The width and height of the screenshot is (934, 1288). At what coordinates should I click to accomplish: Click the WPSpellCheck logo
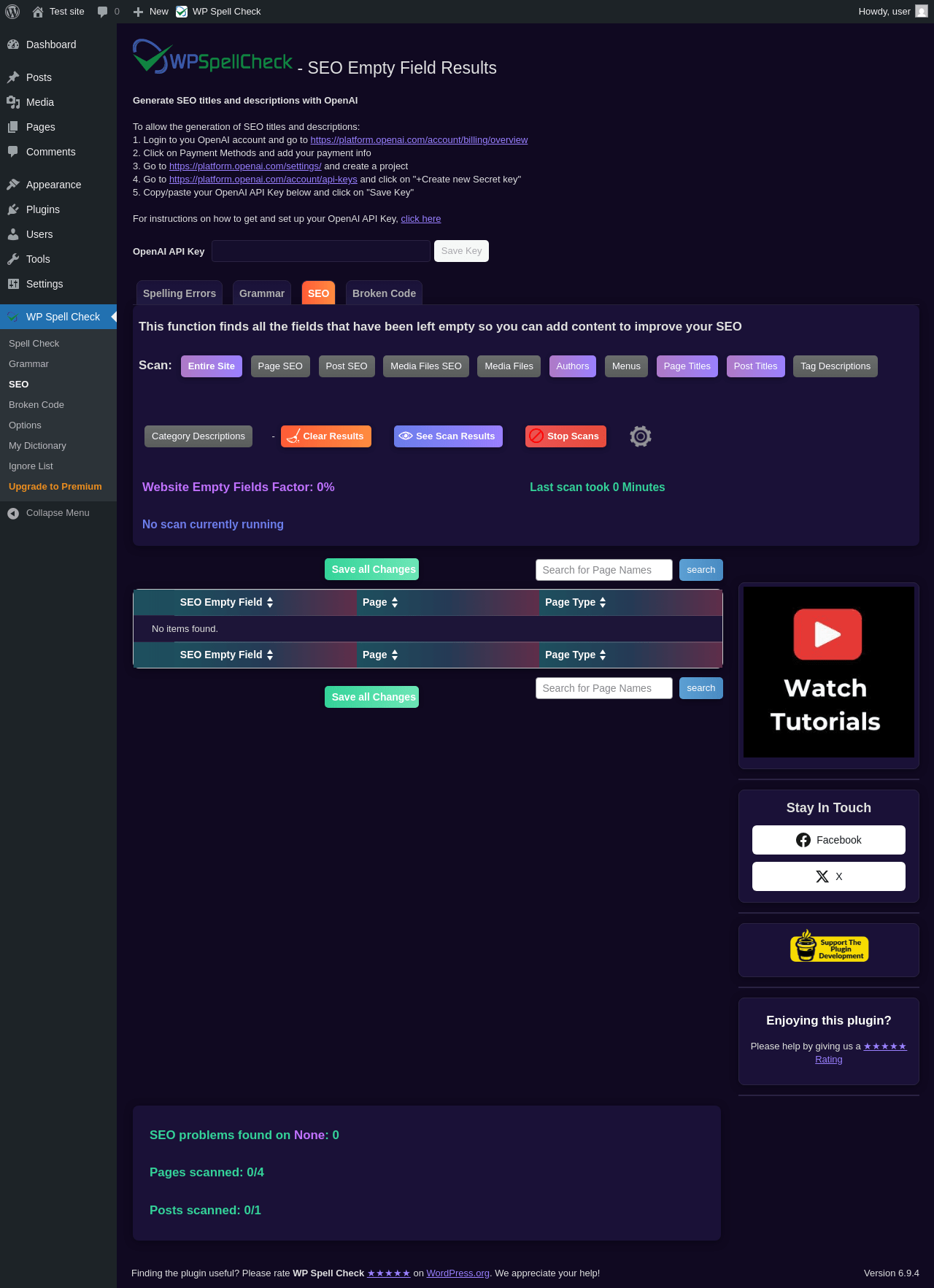click(x=212, y=57)
